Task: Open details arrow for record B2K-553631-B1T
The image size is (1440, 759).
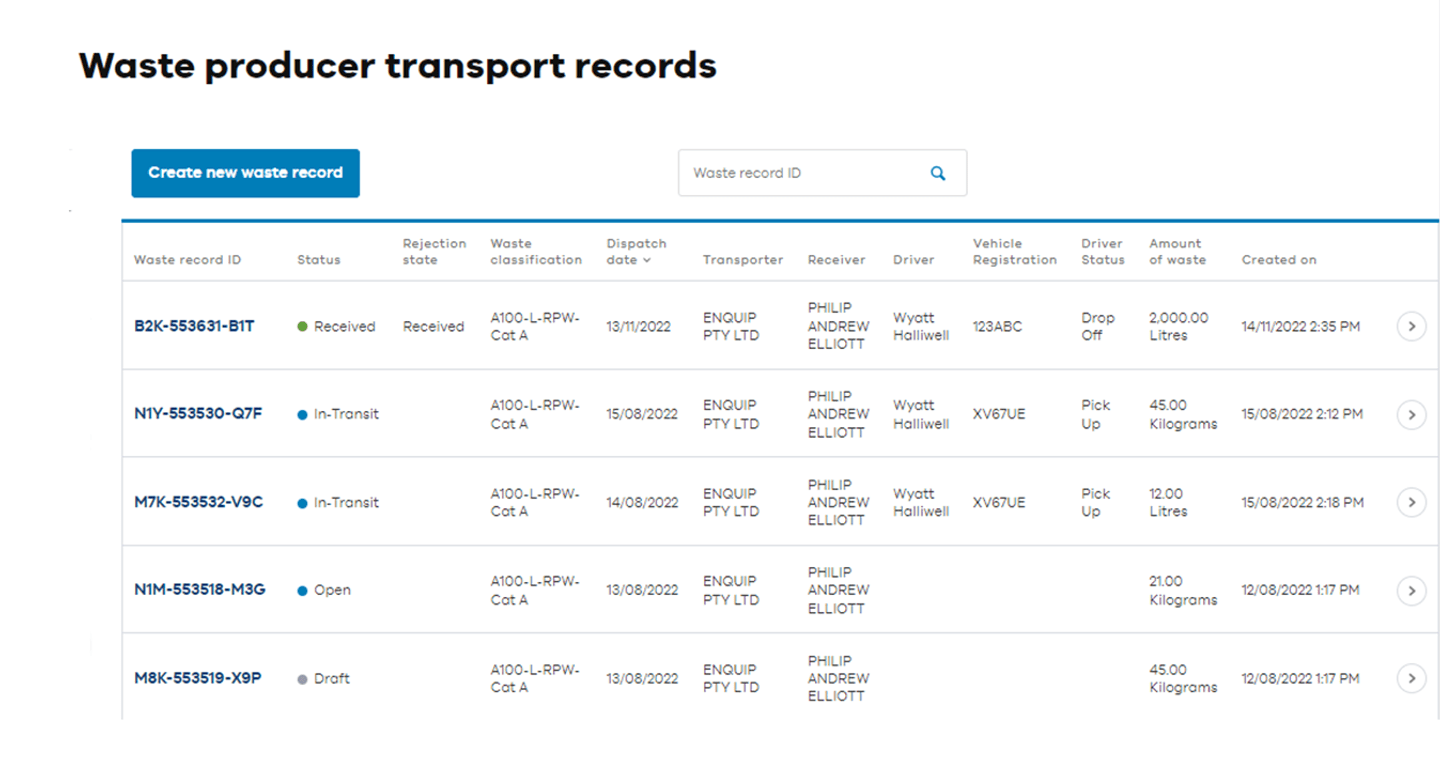Action: tap(1411, 326)
